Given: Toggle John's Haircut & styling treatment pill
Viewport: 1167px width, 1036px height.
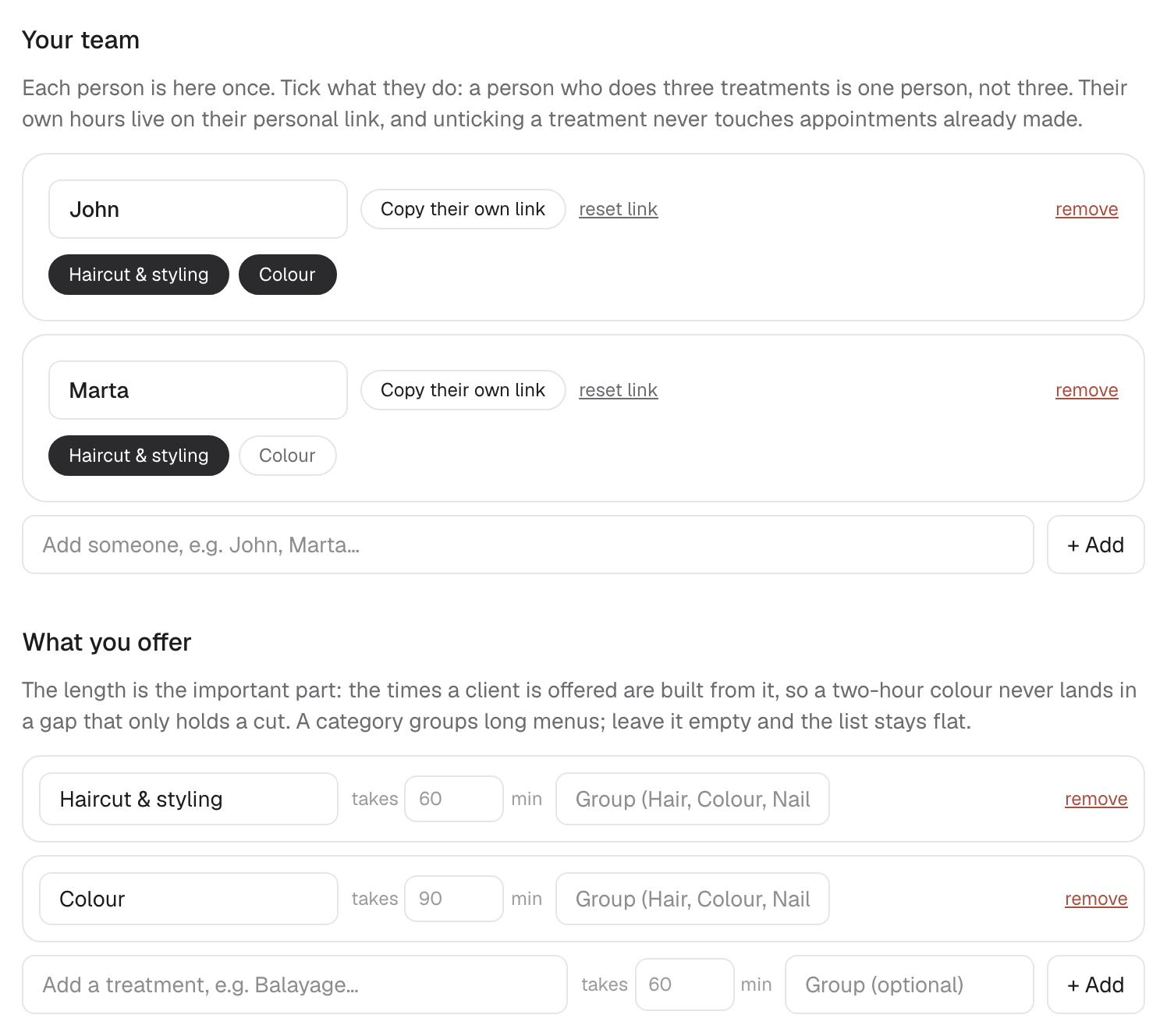Looking at the screenshot, I should 139,275.
